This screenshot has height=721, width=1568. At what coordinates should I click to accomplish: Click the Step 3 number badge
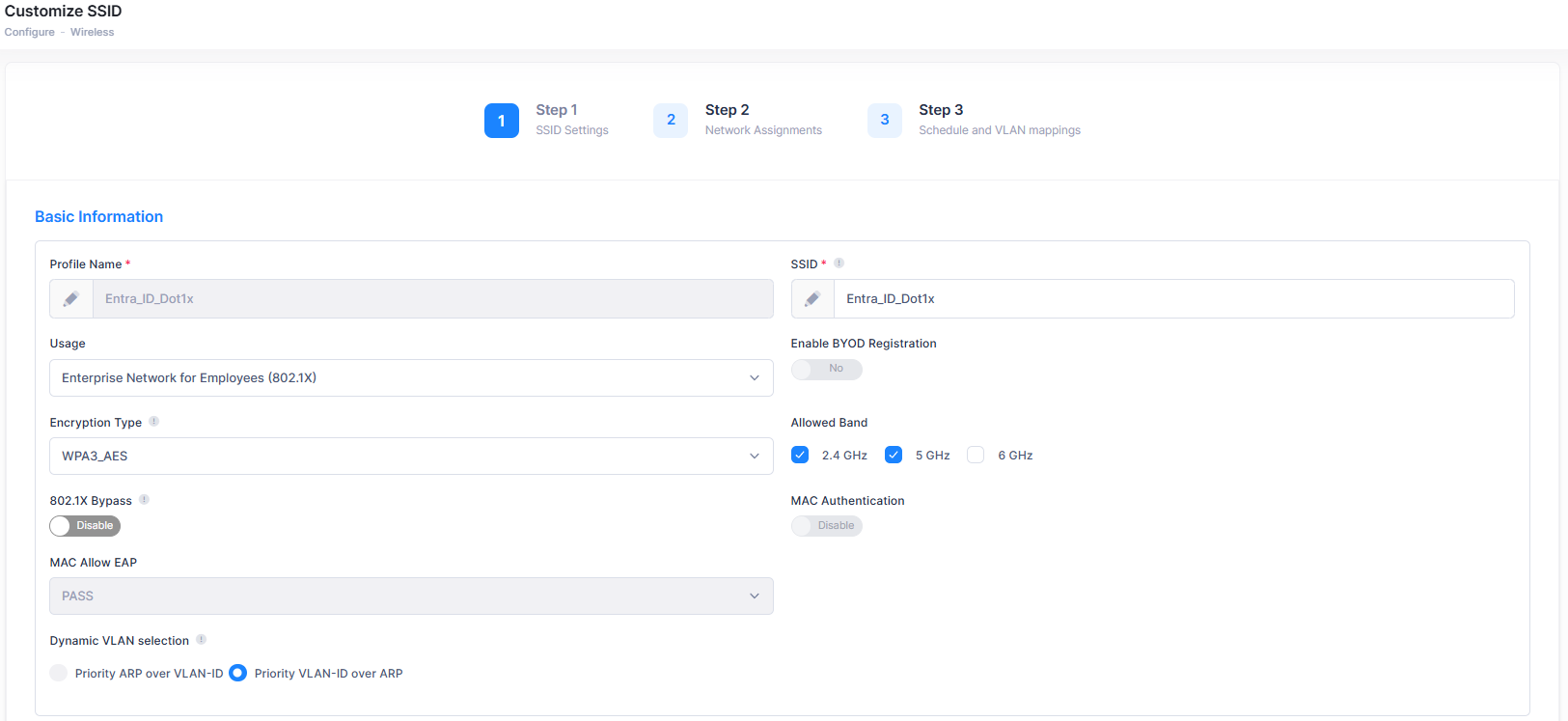[x=884, y=121]
